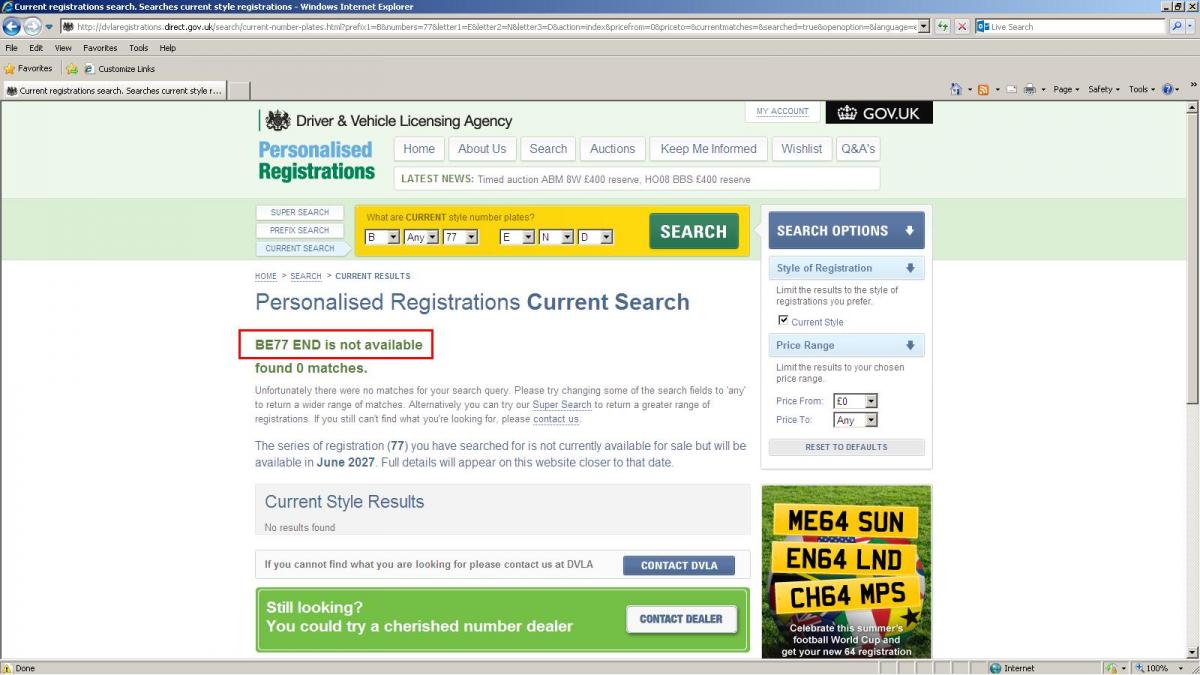Click the Read Mail envelope icon
This screenshot has height=675, width=1200.
[1010, 89]
